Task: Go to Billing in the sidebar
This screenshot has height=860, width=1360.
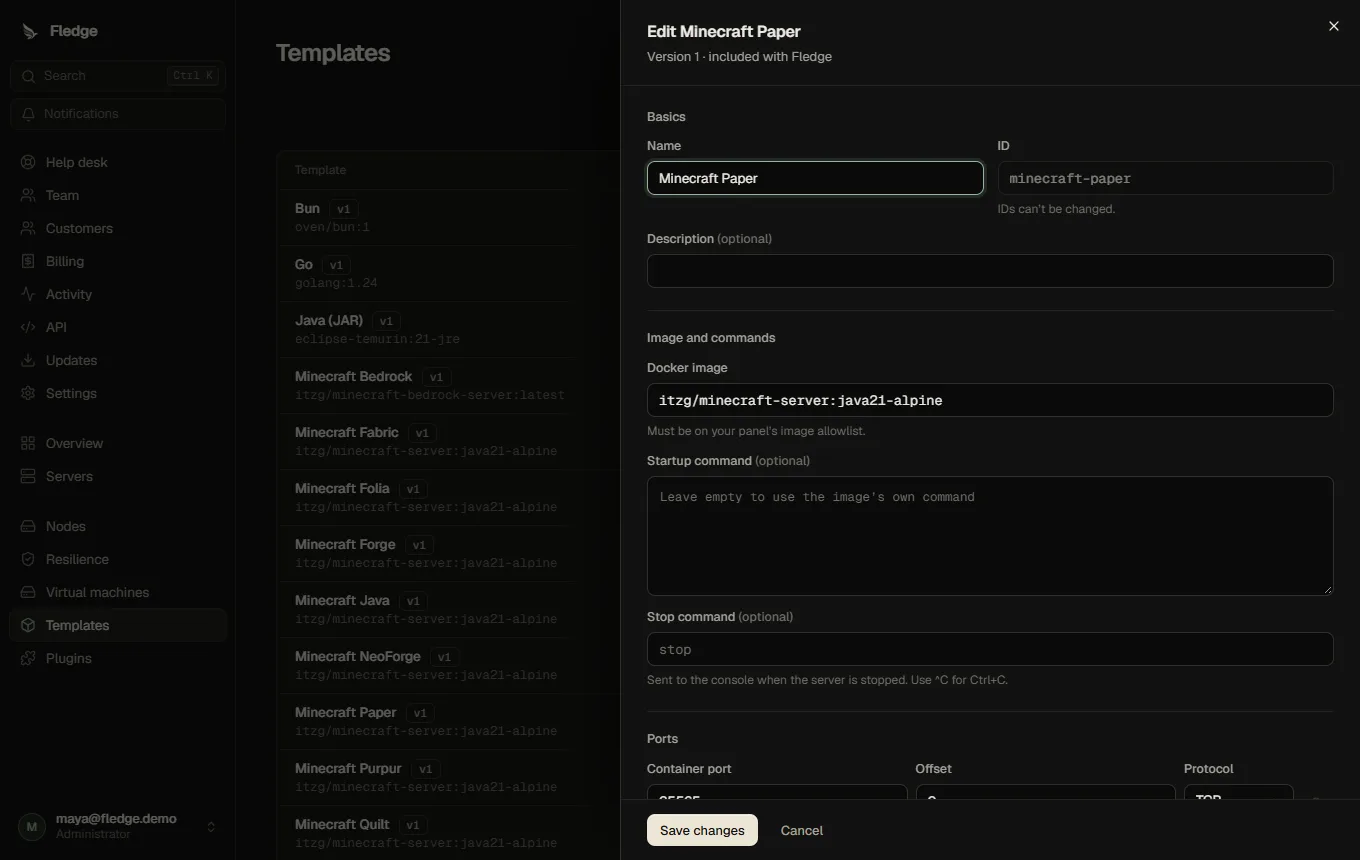Action: tap(118, 261)
